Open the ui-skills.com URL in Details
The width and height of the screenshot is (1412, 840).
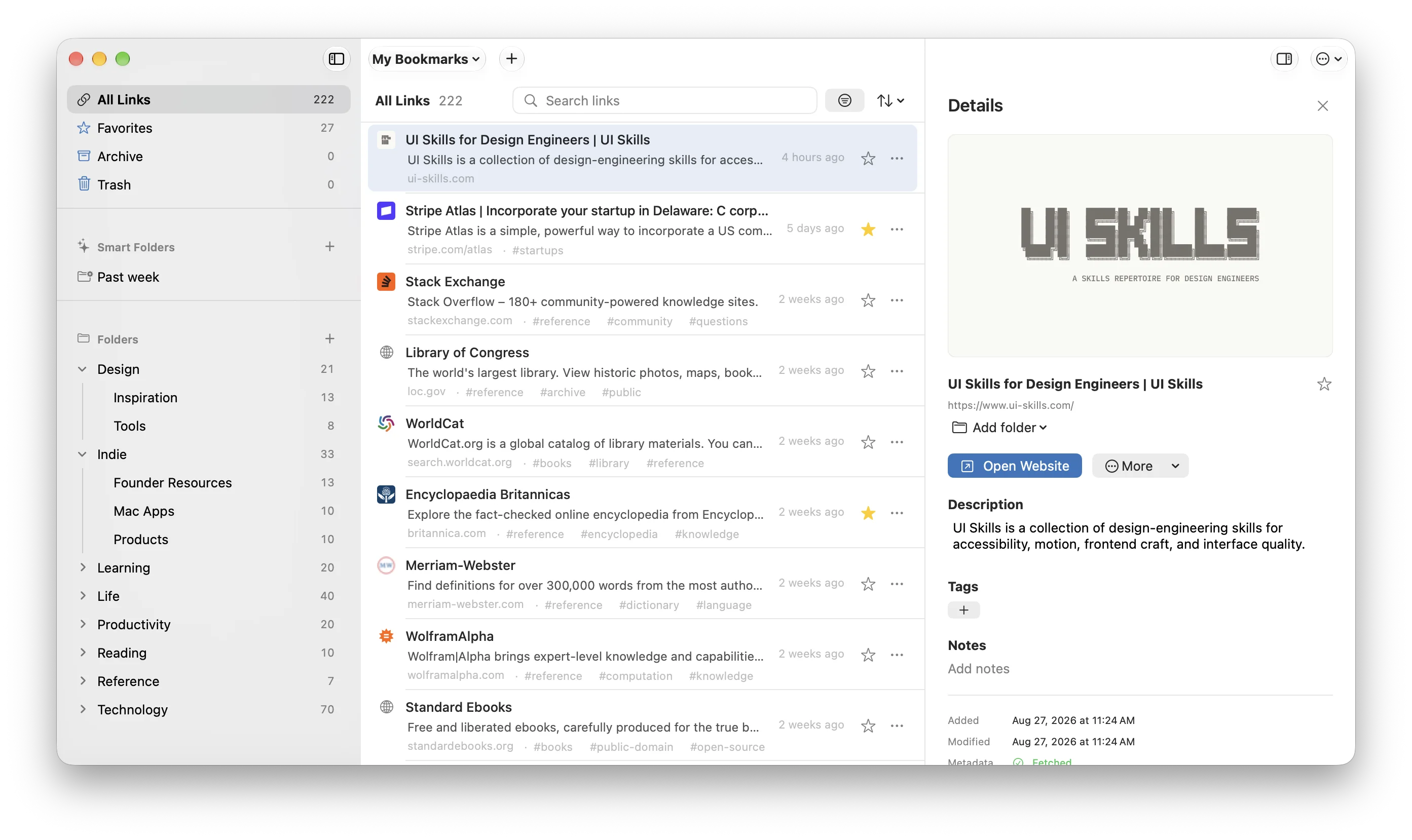pyautogui.click(x=1011, y=406)
